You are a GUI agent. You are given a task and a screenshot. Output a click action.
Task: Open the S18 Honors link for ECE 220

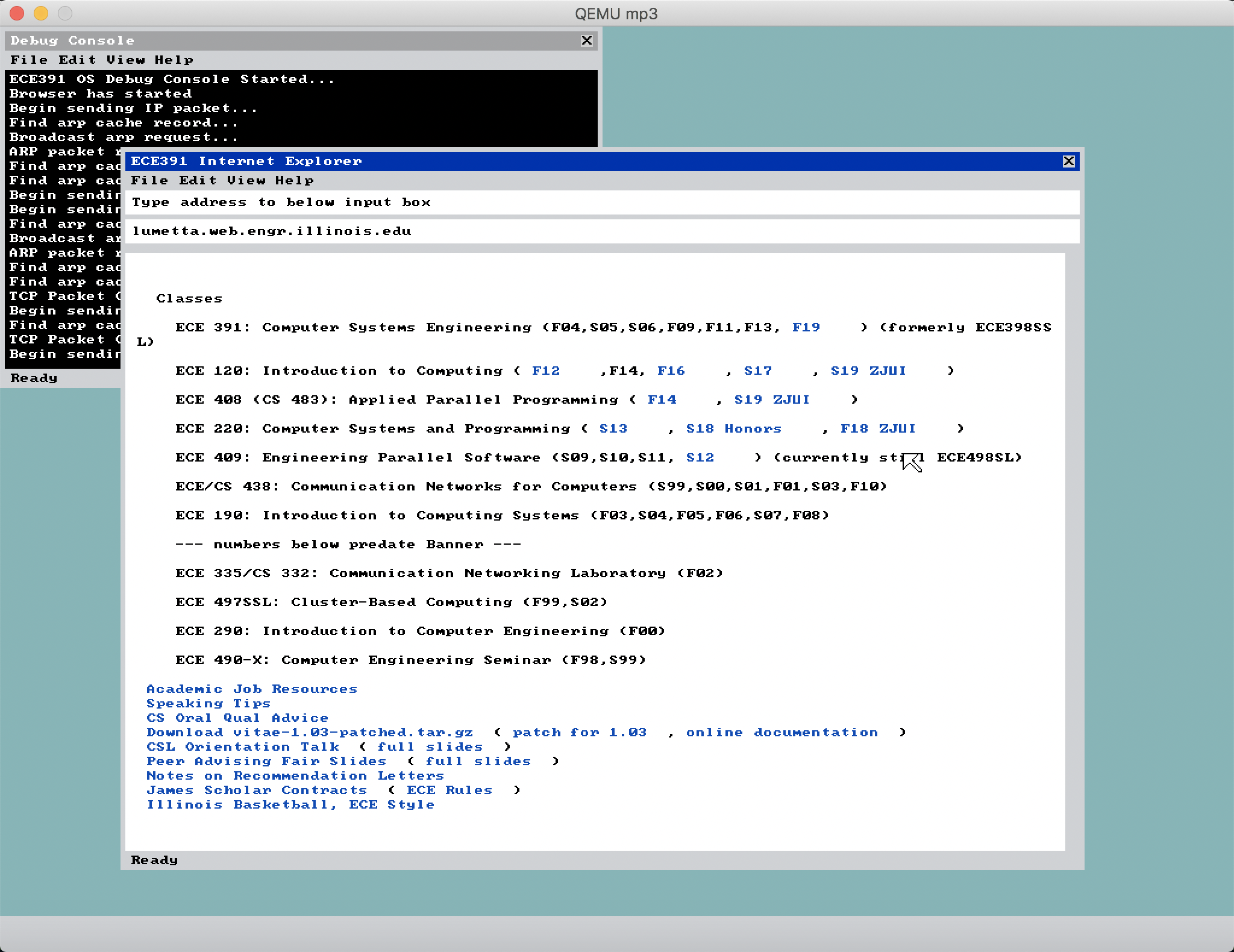click(x=733, y=428)
